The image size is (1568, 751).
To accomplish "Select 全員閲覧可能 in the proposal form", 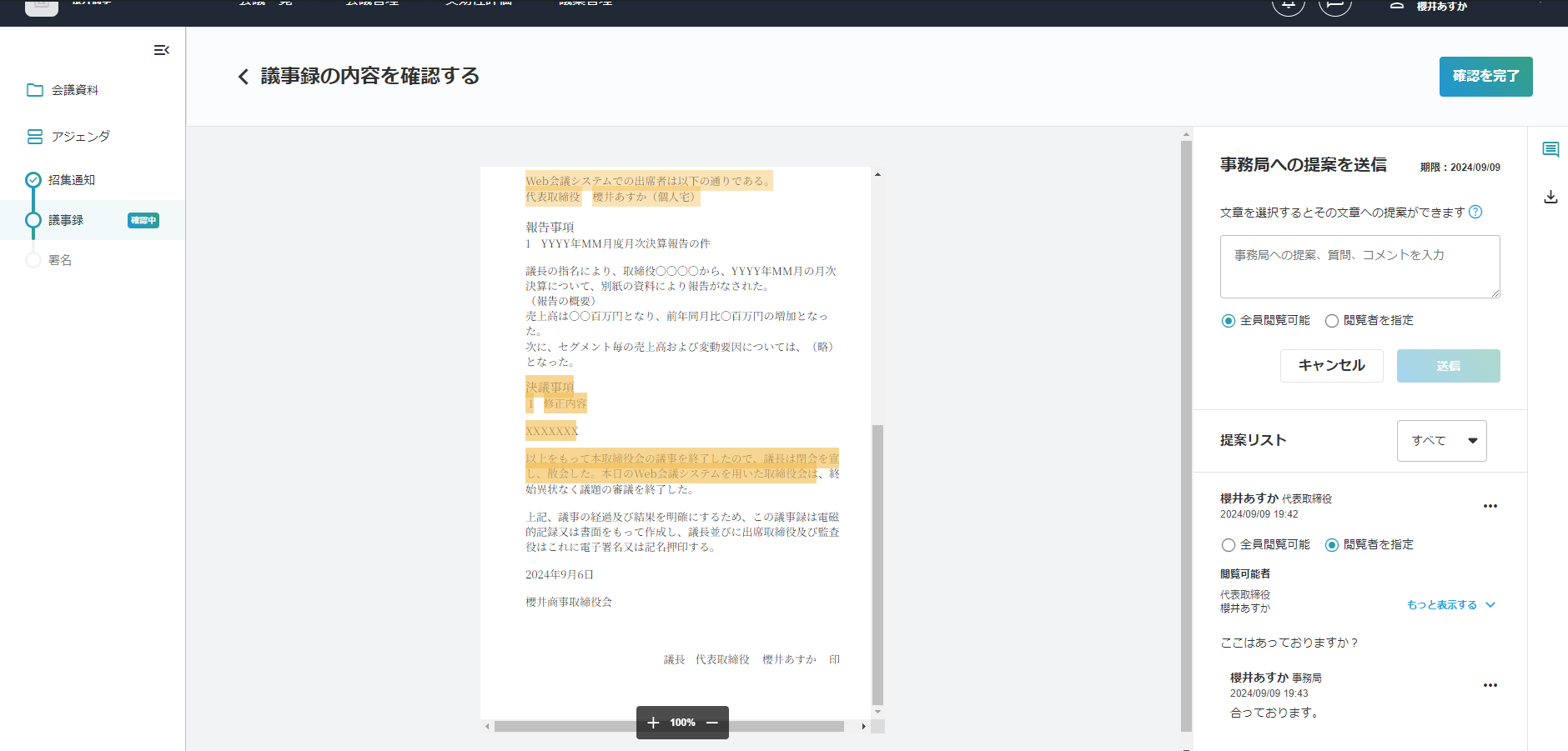I will click(x=1229, y=321).
